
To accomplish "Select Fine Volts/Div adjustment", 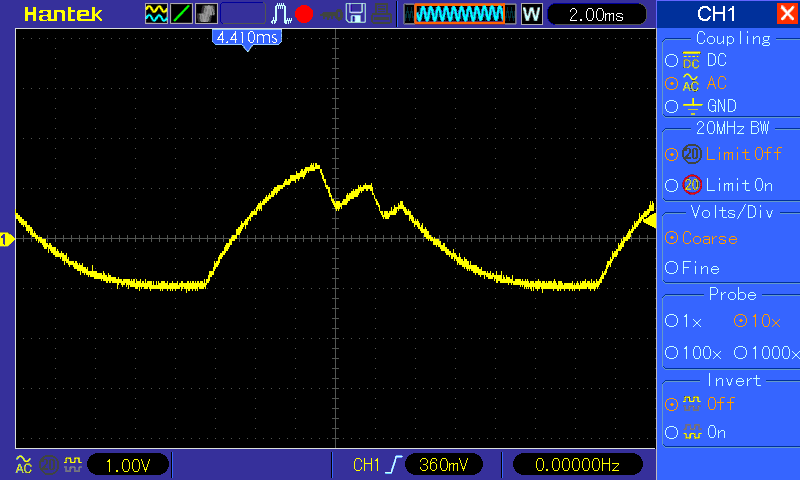I will (x=692, y=268).
